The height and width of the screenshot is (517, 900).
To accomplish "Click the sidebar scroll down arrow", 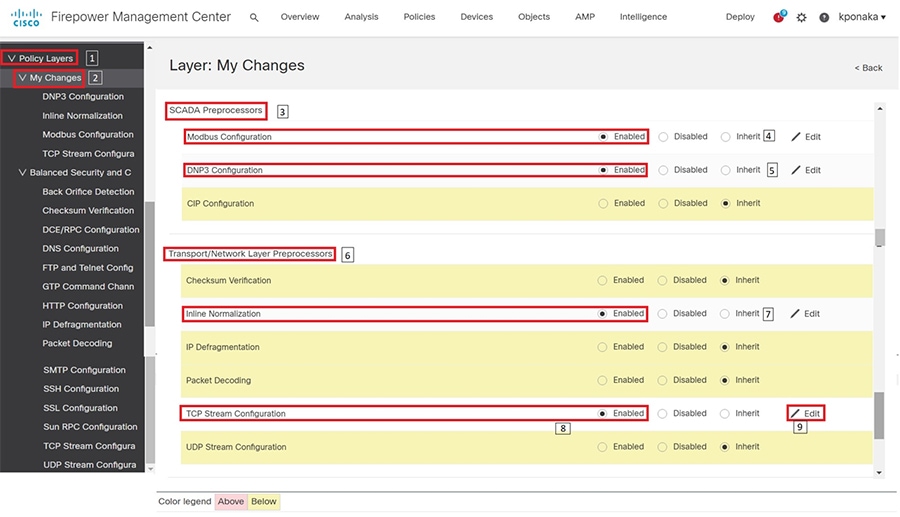I will [150, 468].
